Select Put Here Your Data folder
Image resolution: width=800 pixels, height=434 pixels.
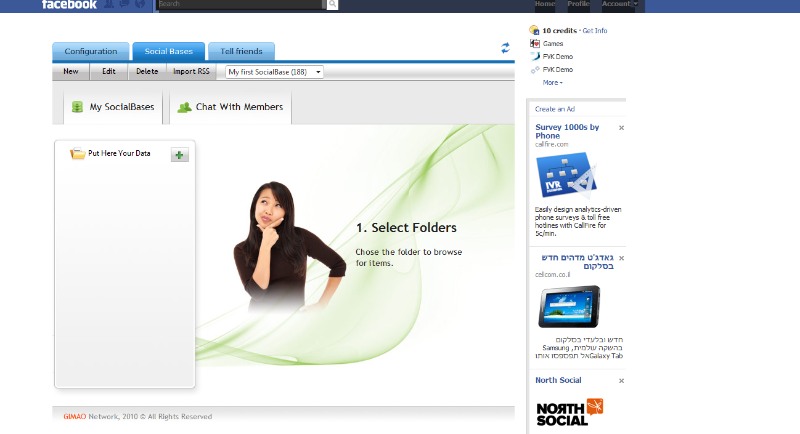tap(119, 153)
